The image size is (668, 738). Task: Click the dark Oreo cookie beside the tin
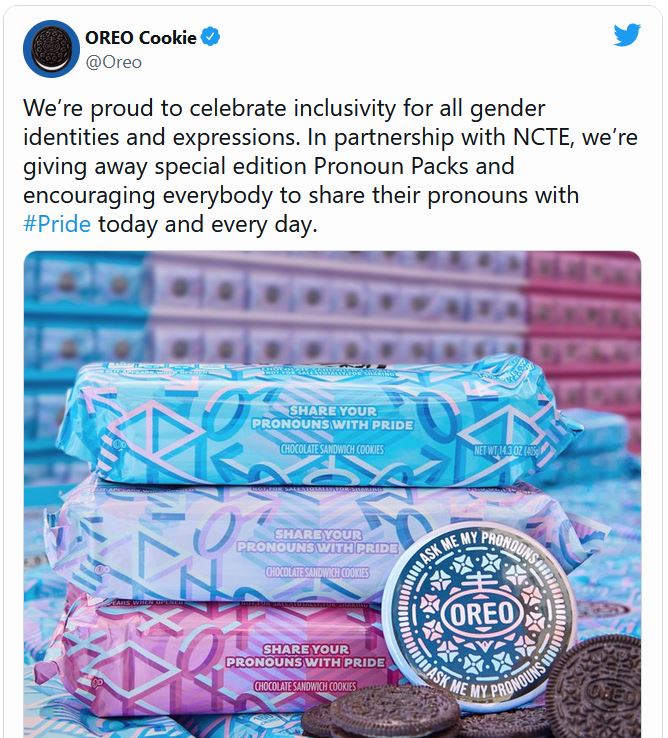595,685
